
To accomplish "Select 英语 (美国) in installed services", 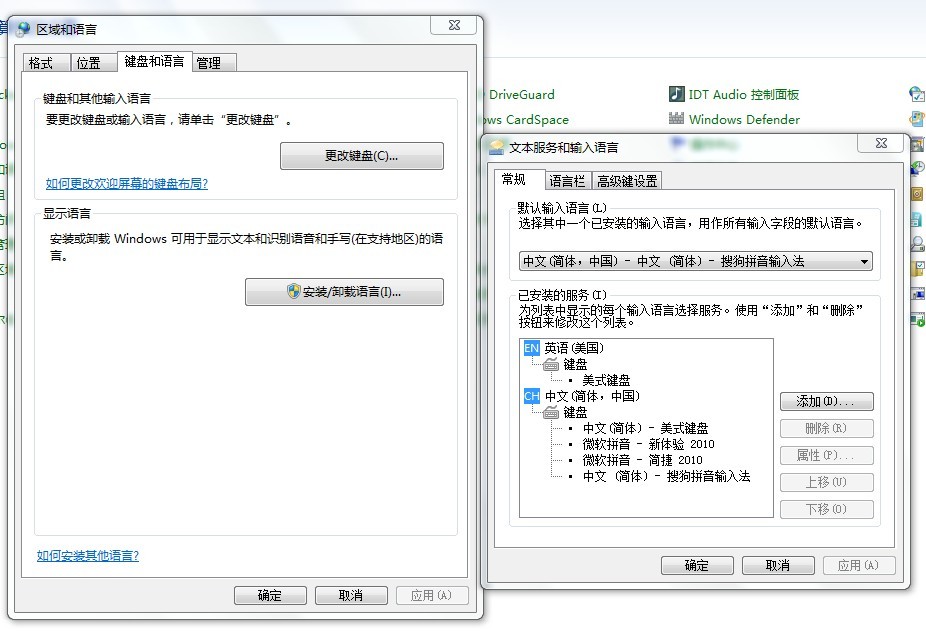I will coord(574,348).
